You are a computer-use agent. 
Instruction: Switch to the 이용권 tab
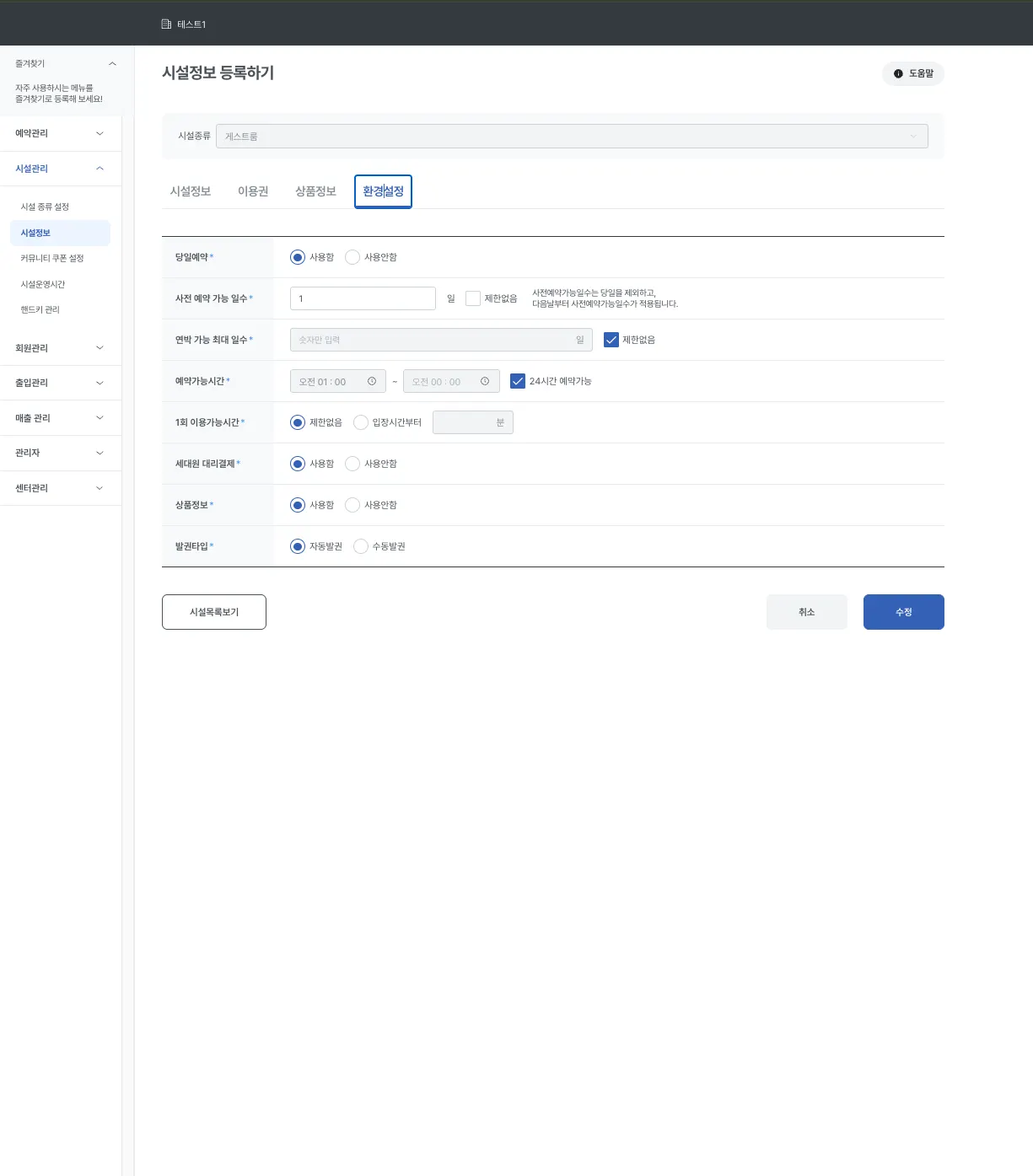coord(253,191)
